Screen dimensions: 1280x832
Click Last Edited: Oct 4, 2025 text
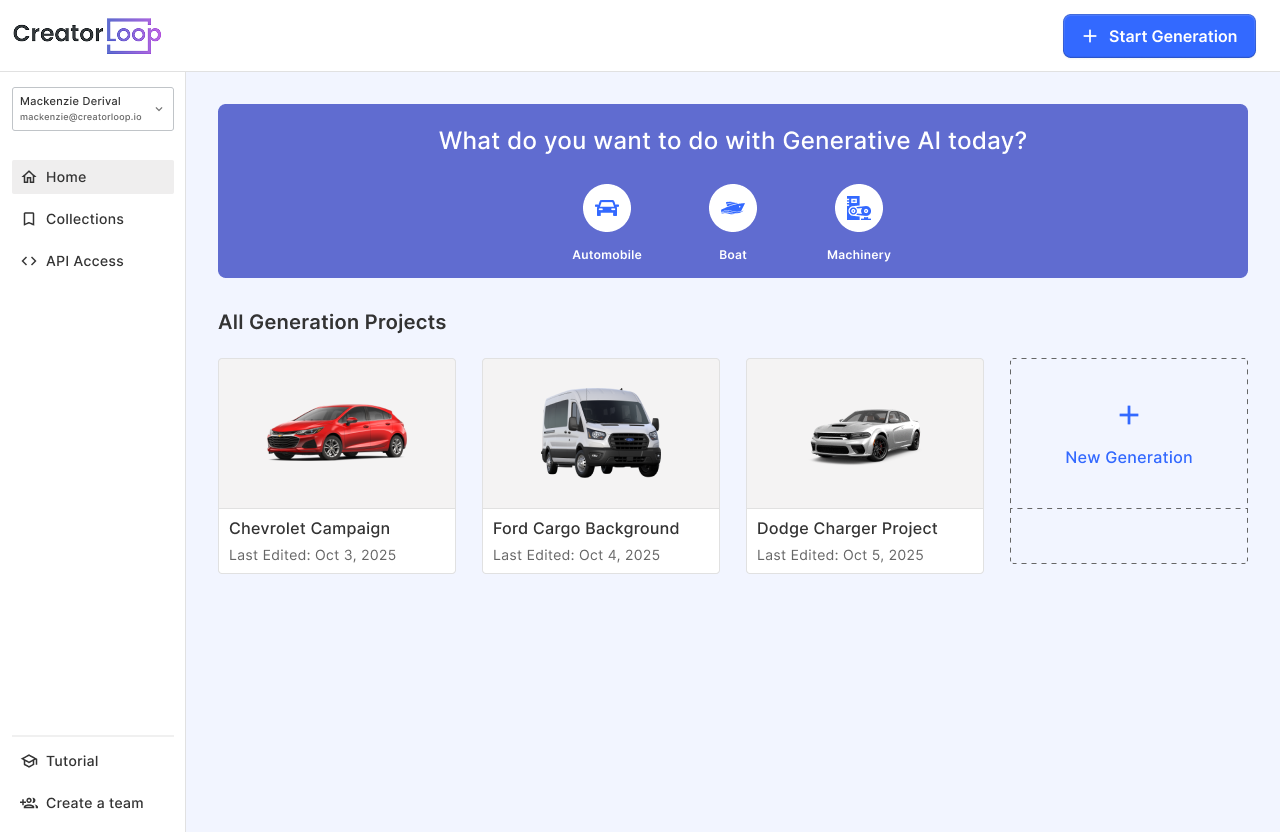576,555
